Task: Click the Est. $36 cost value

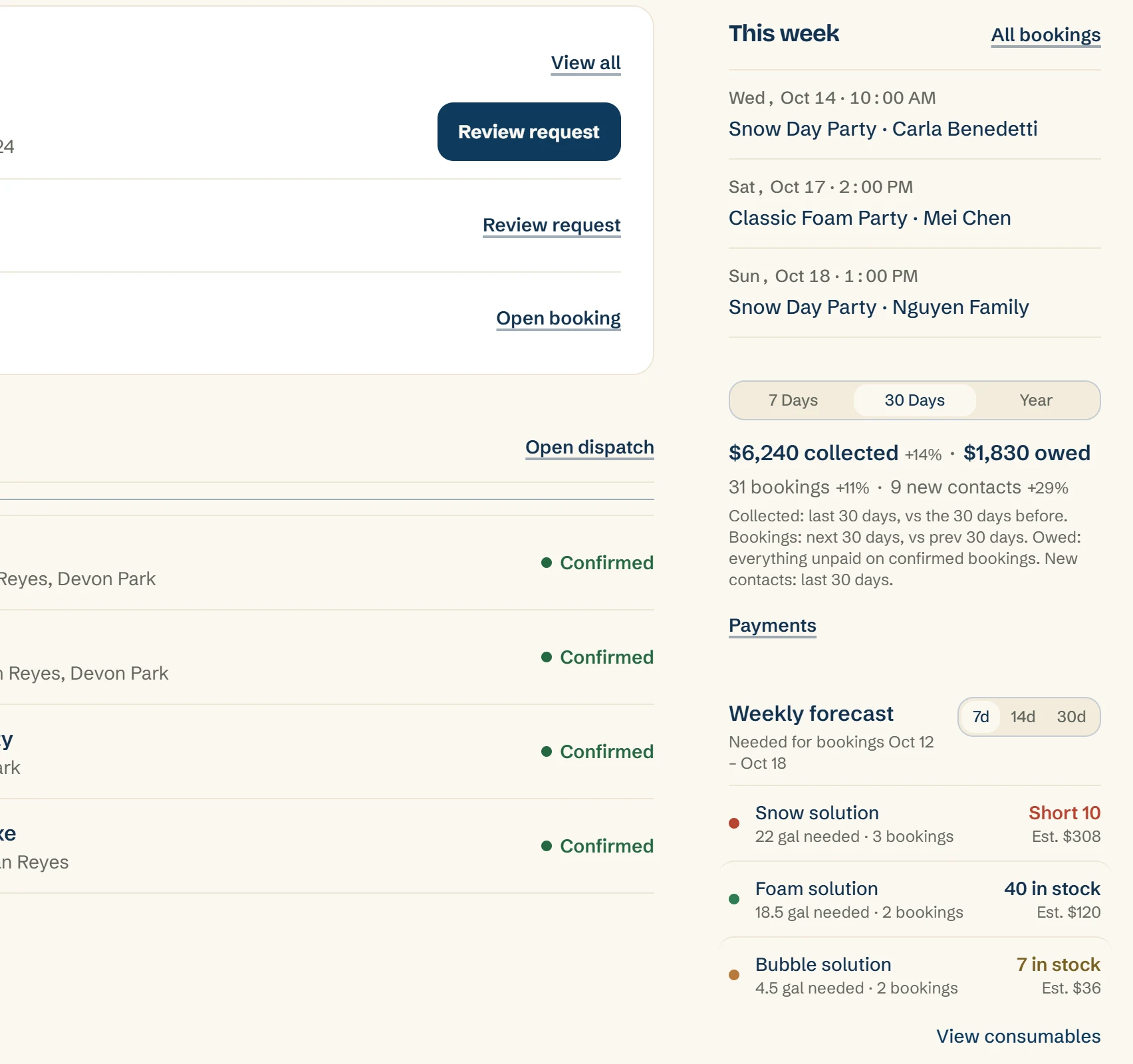Action: click(1071, 988)
